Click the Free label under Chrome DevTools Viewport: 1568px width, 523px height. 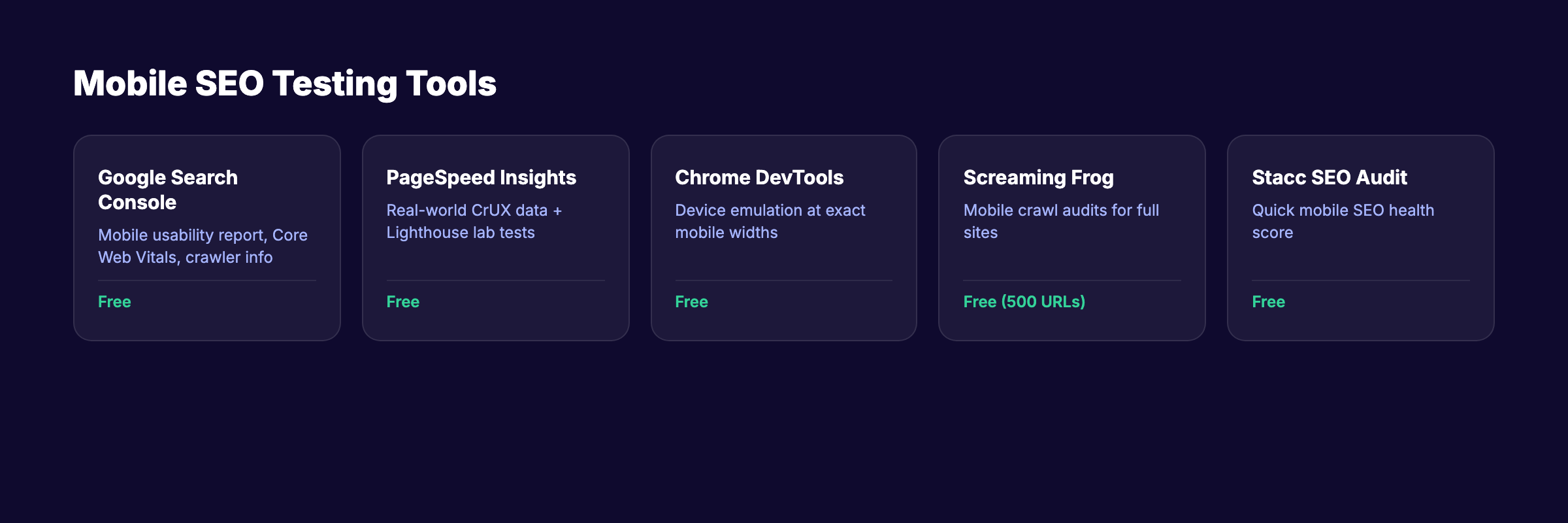(691, 301)
